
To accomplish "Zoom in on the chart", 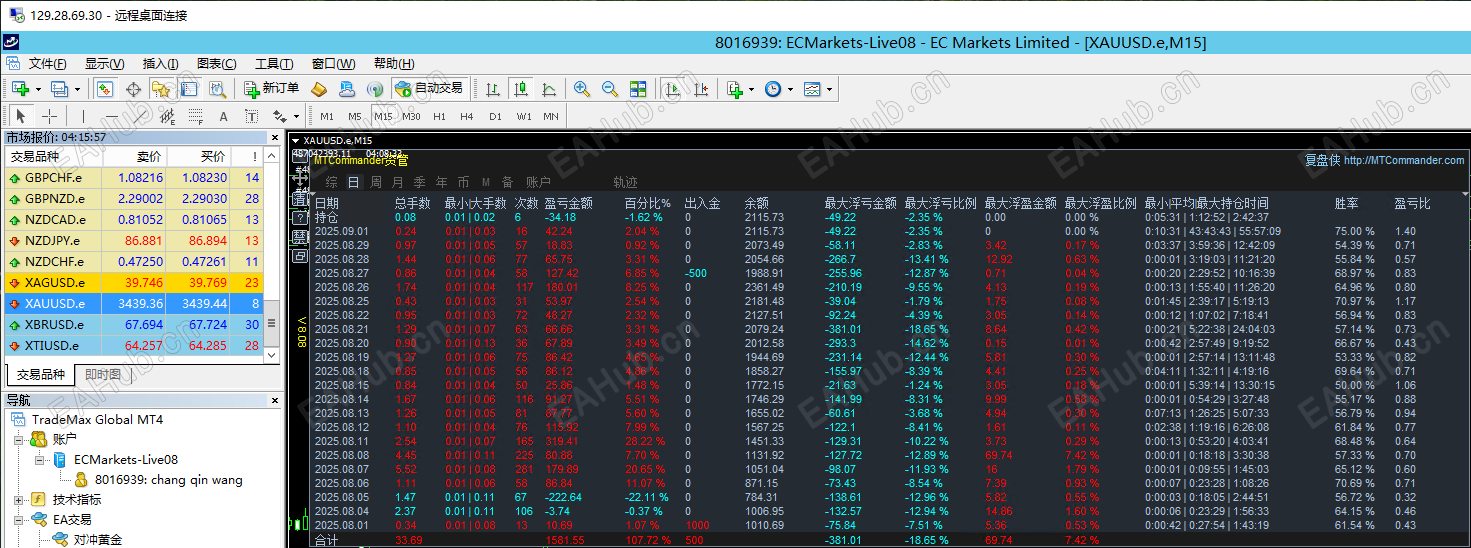I will 581,89.
